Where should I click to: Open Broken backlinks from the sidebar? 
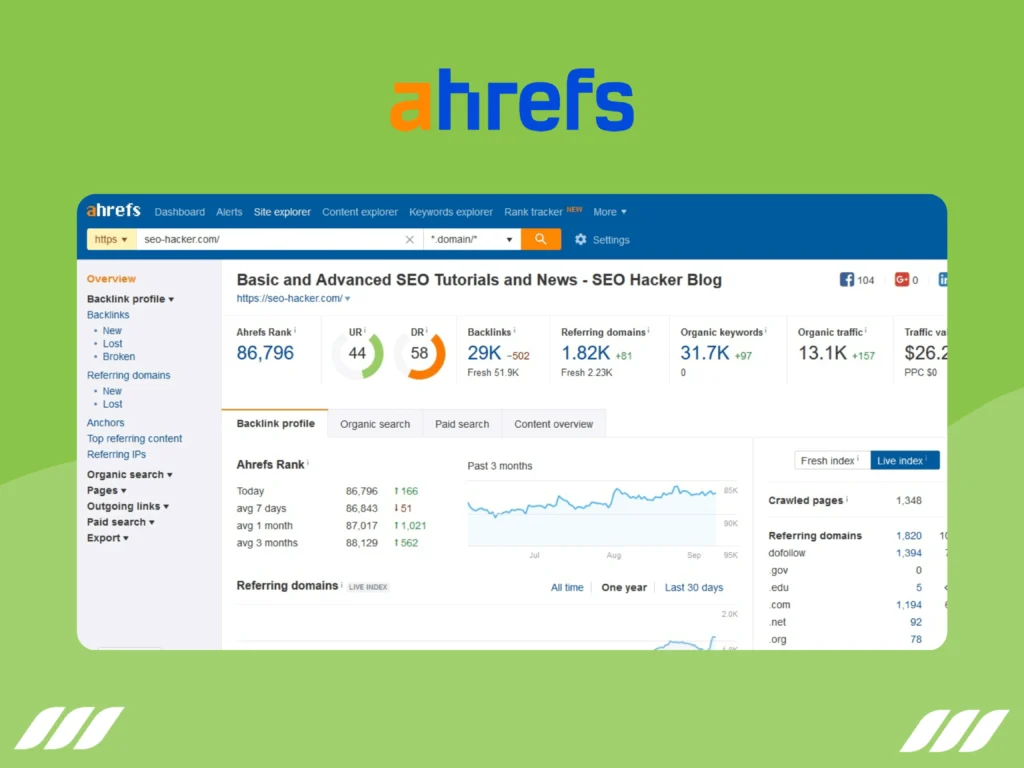pyautogui.click(x=118, y=356)
